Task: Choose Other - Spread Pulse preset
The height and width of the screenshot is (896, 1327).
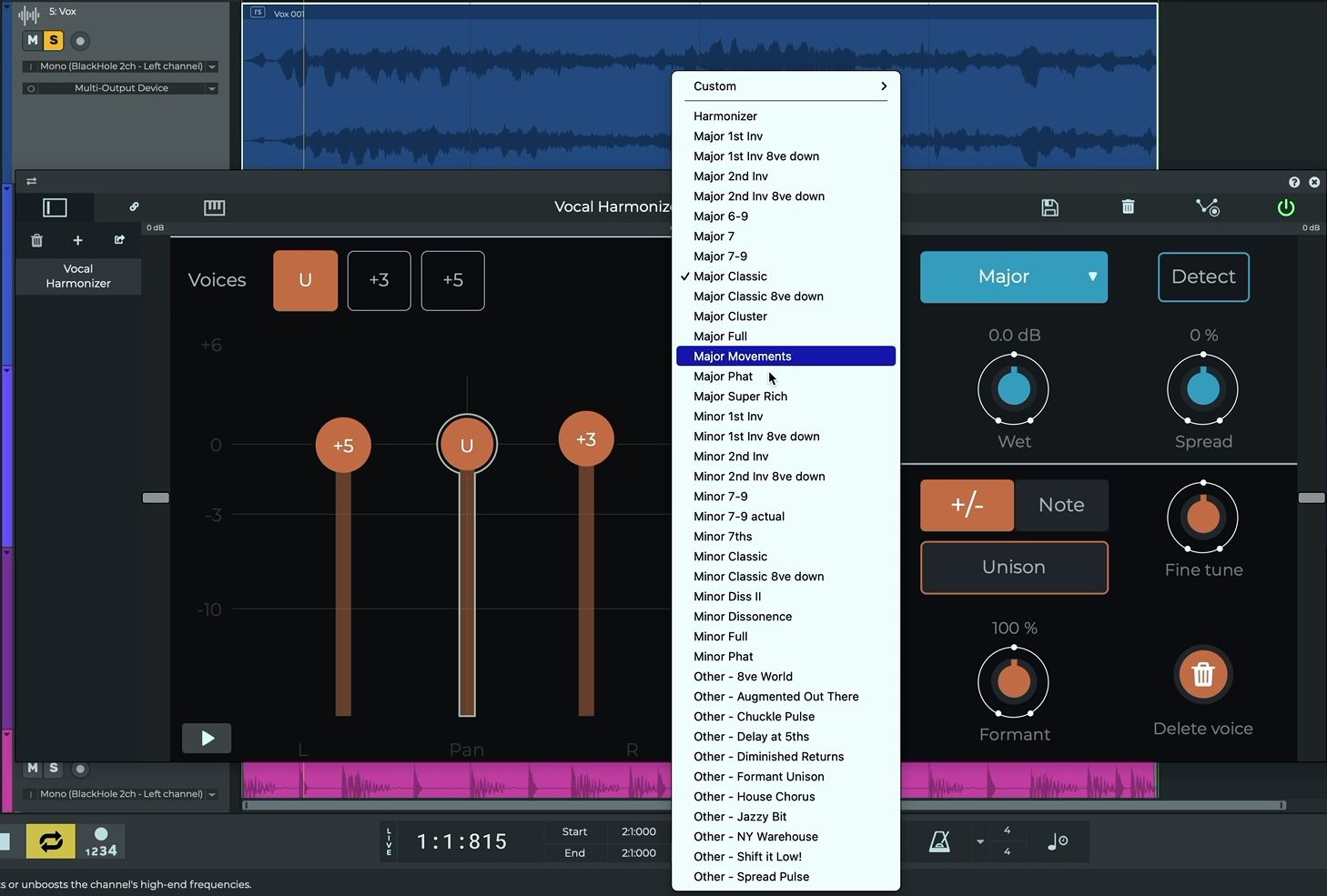Action: point(786,877)
